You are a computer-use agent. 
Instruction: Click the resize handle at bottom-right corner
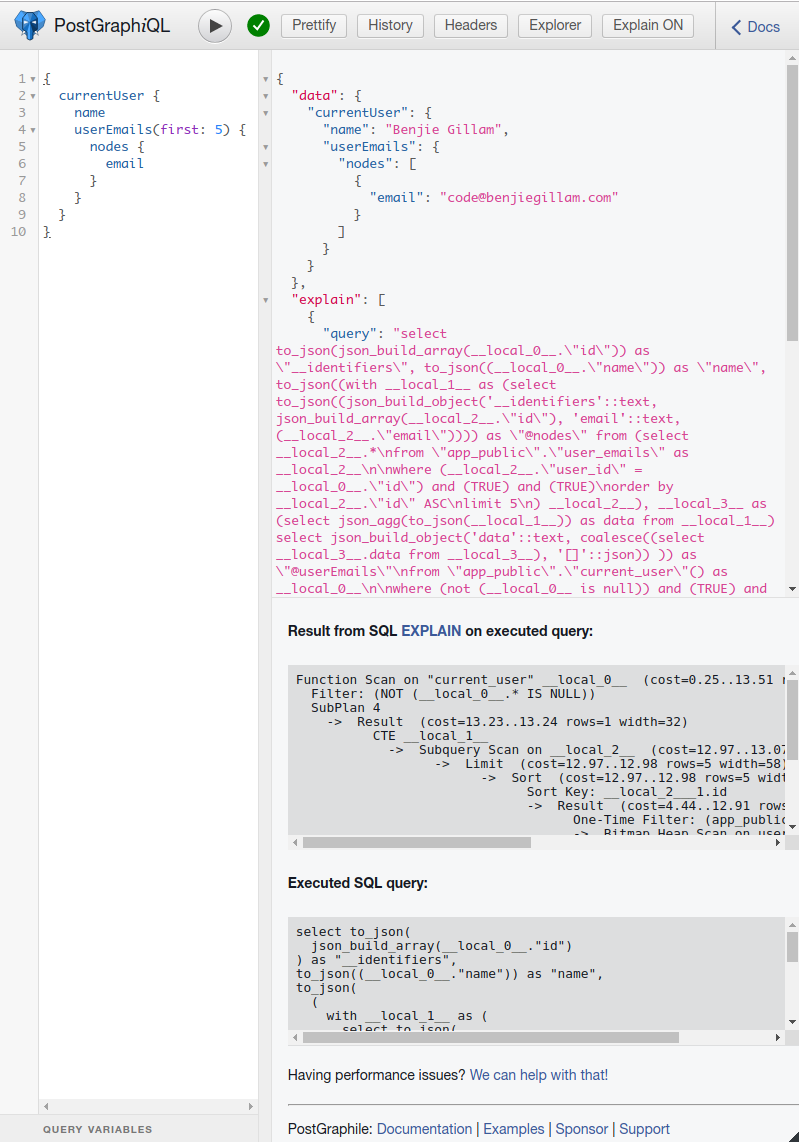pyautogui.click(x=793, y=1136)
